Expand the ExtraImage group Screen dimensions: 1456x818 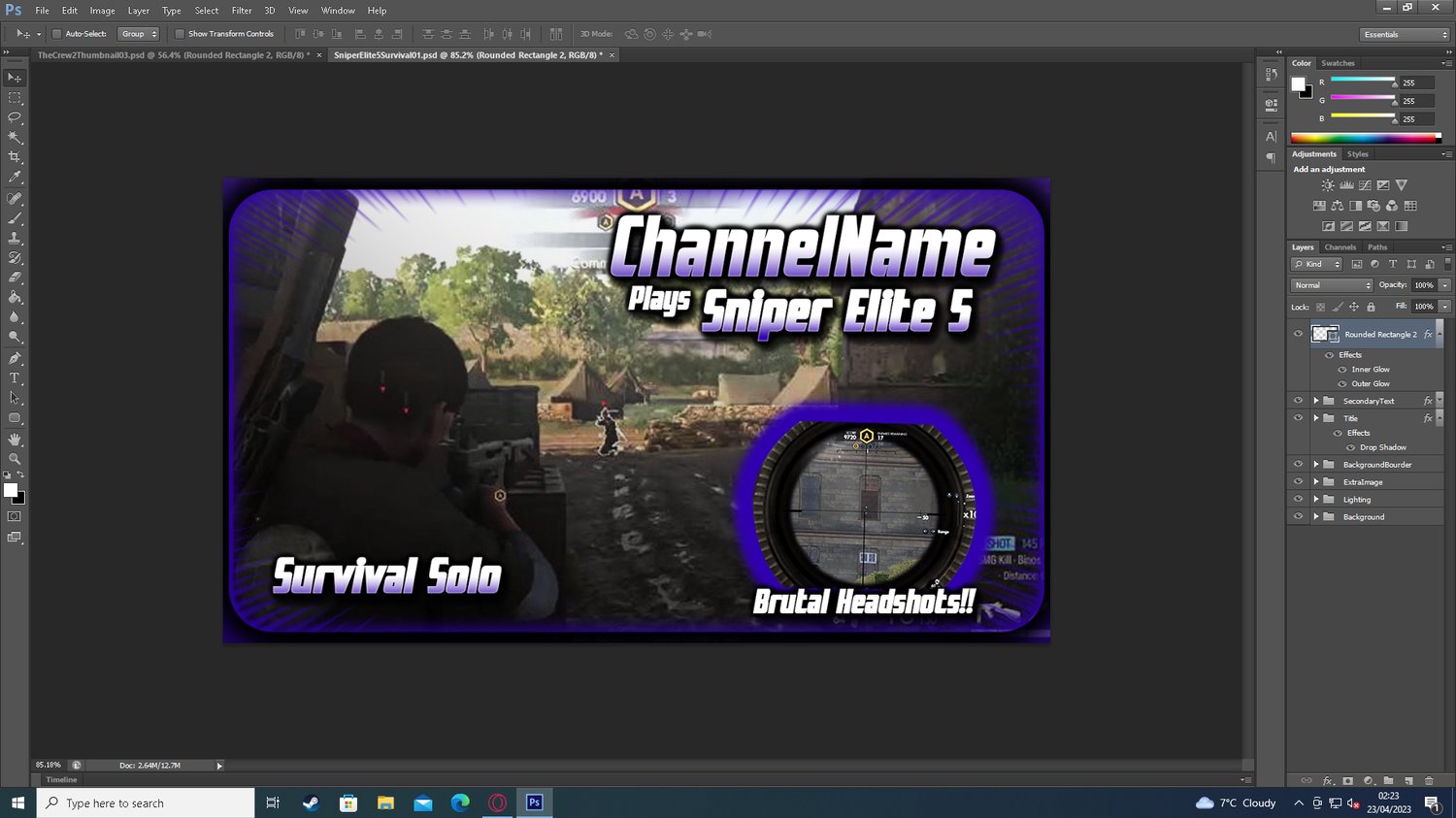tap(1316, 482)
